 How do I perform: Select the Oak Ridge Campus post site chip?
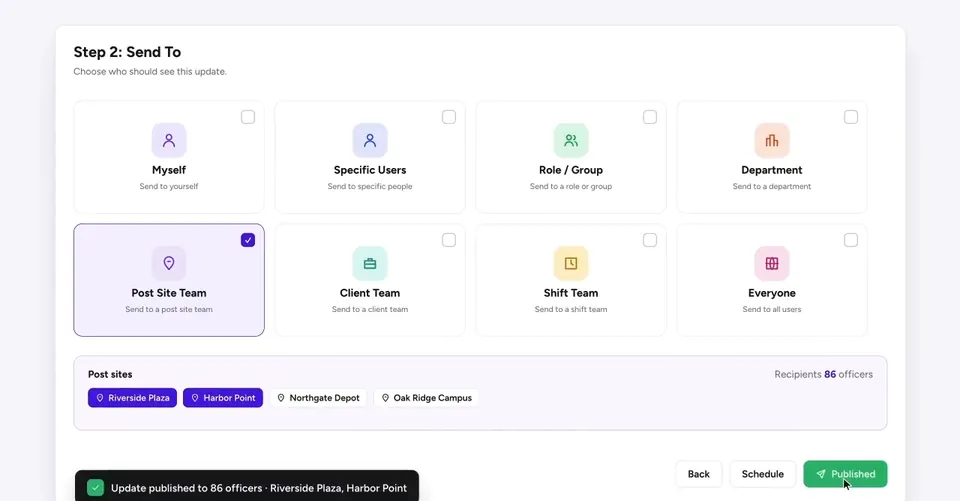tap(427, 398)
